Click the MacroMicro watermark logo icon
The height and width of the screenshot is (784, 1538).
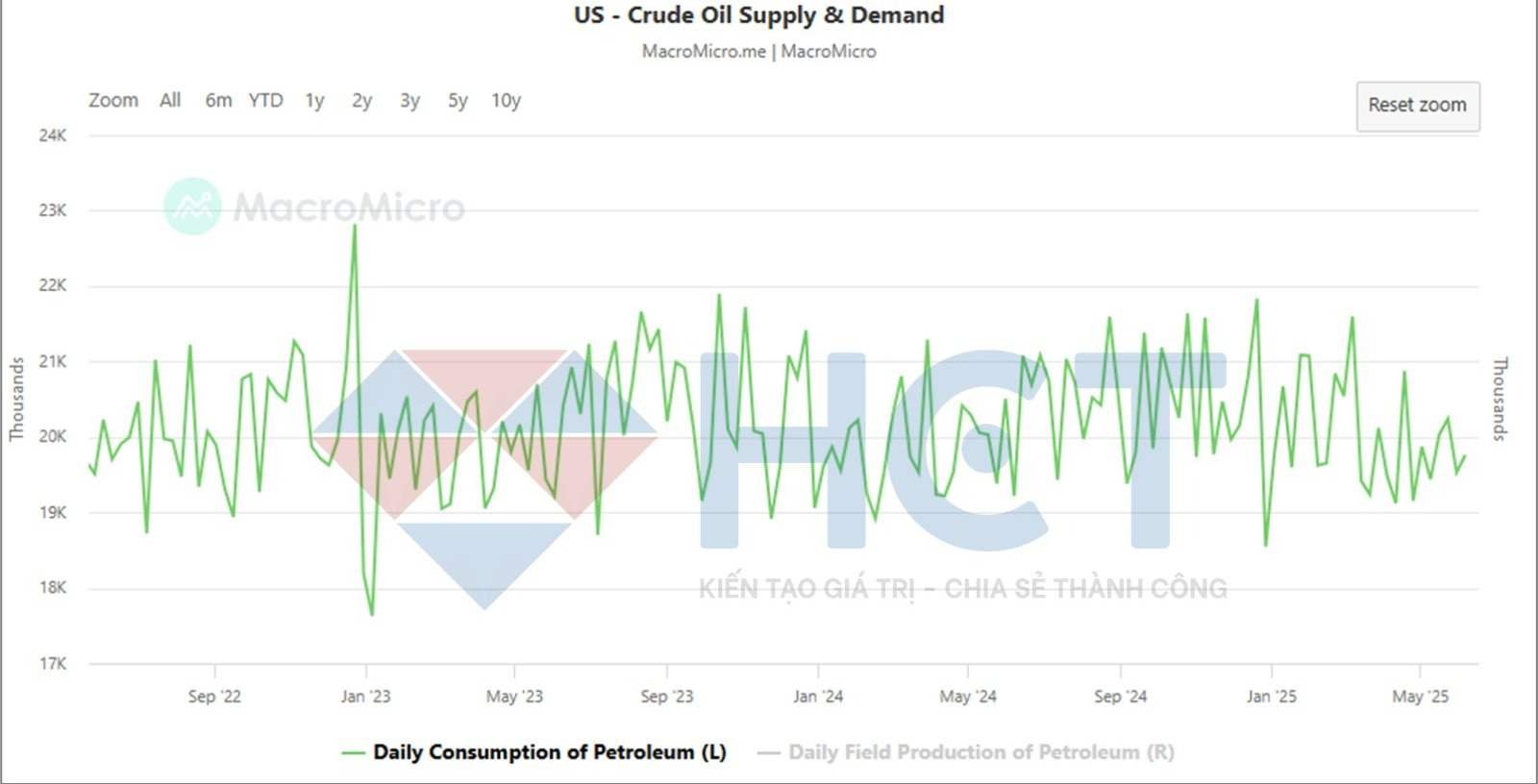click(192, 206)
